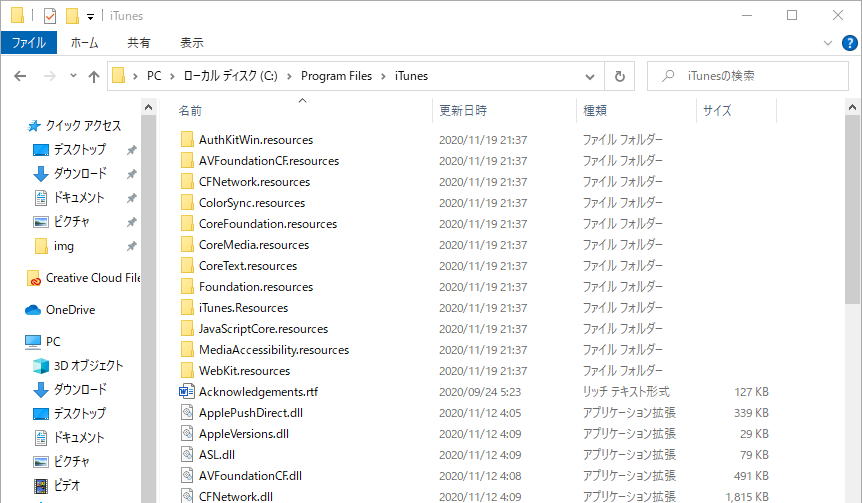Open pinned ドキュメント under quick access
This screenshot has height=503, width=862.
(79, 198)
